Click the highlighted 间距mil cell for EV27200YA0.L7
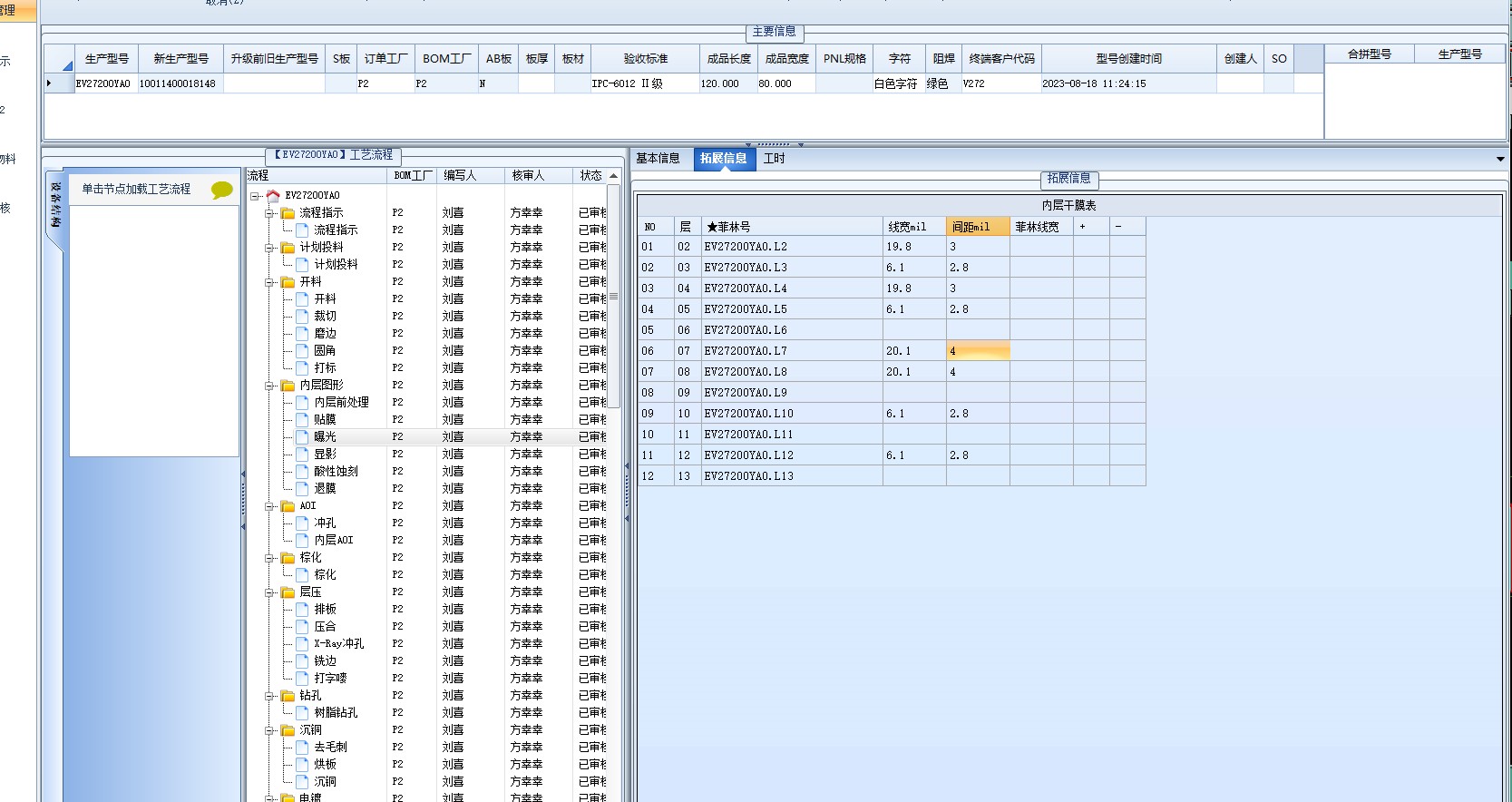 (978, 351)
